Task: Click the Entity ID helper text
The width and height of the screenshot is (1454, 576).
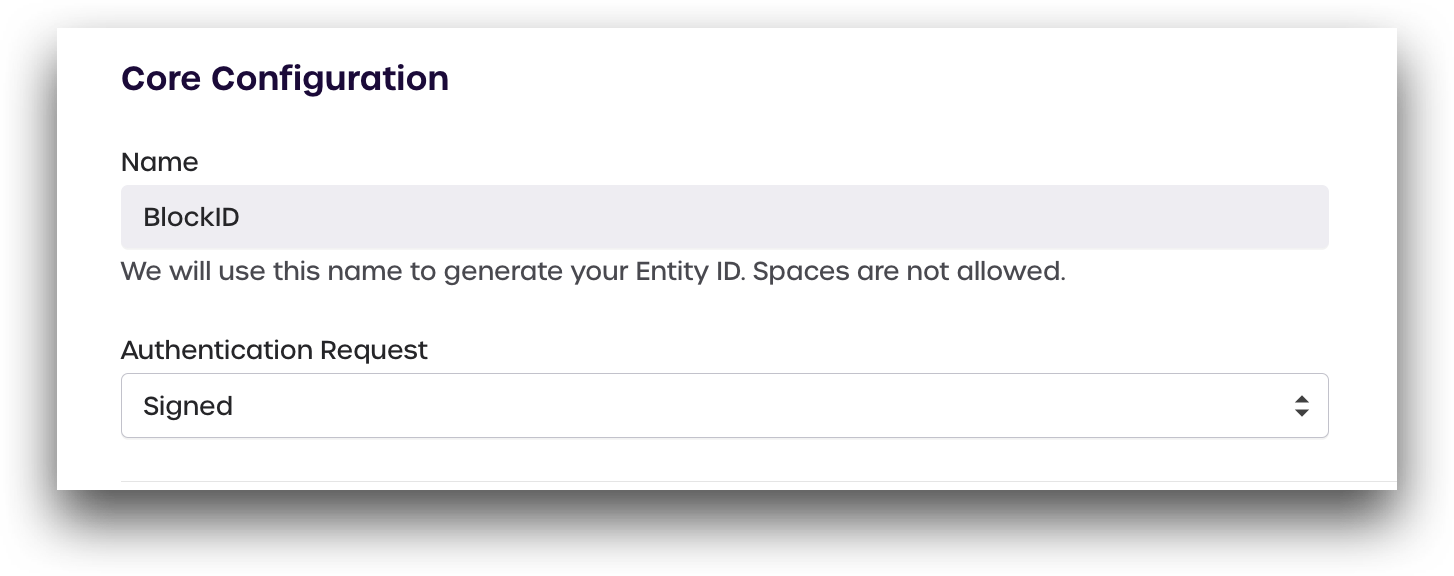Action: (592, 271)
